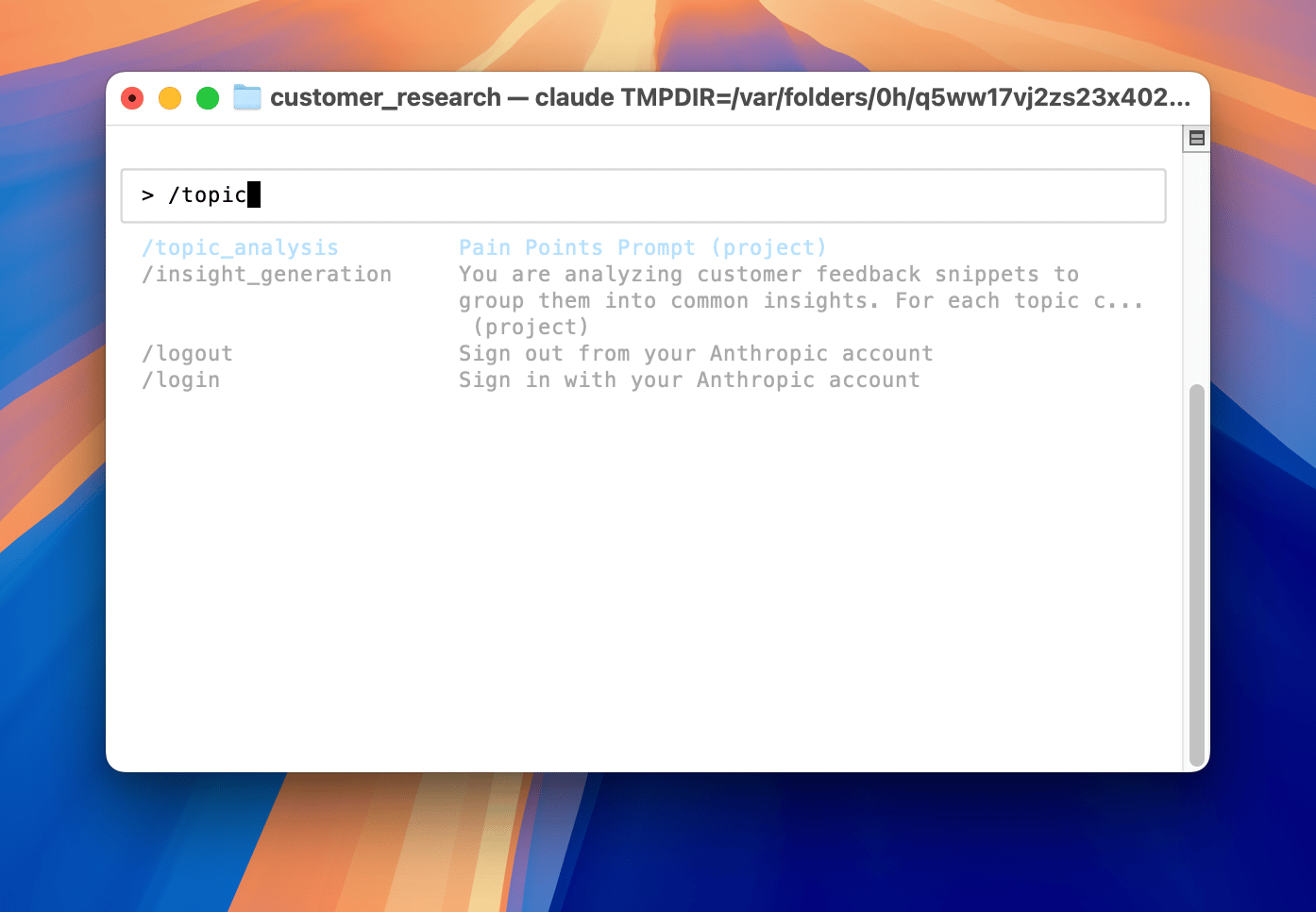Click the folder icon in the title bar
The height and width of the screenshot is (912, 1316).
tap(247, 97)
